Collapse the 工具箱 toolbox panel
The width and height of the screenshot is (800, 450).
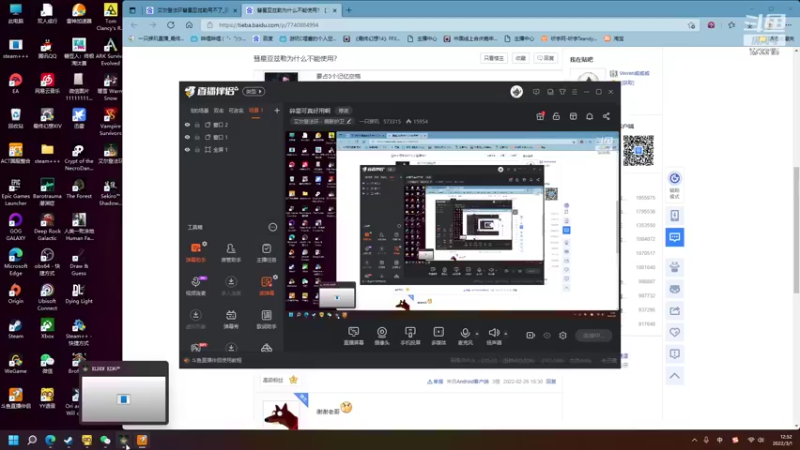(x=272, y=227)
